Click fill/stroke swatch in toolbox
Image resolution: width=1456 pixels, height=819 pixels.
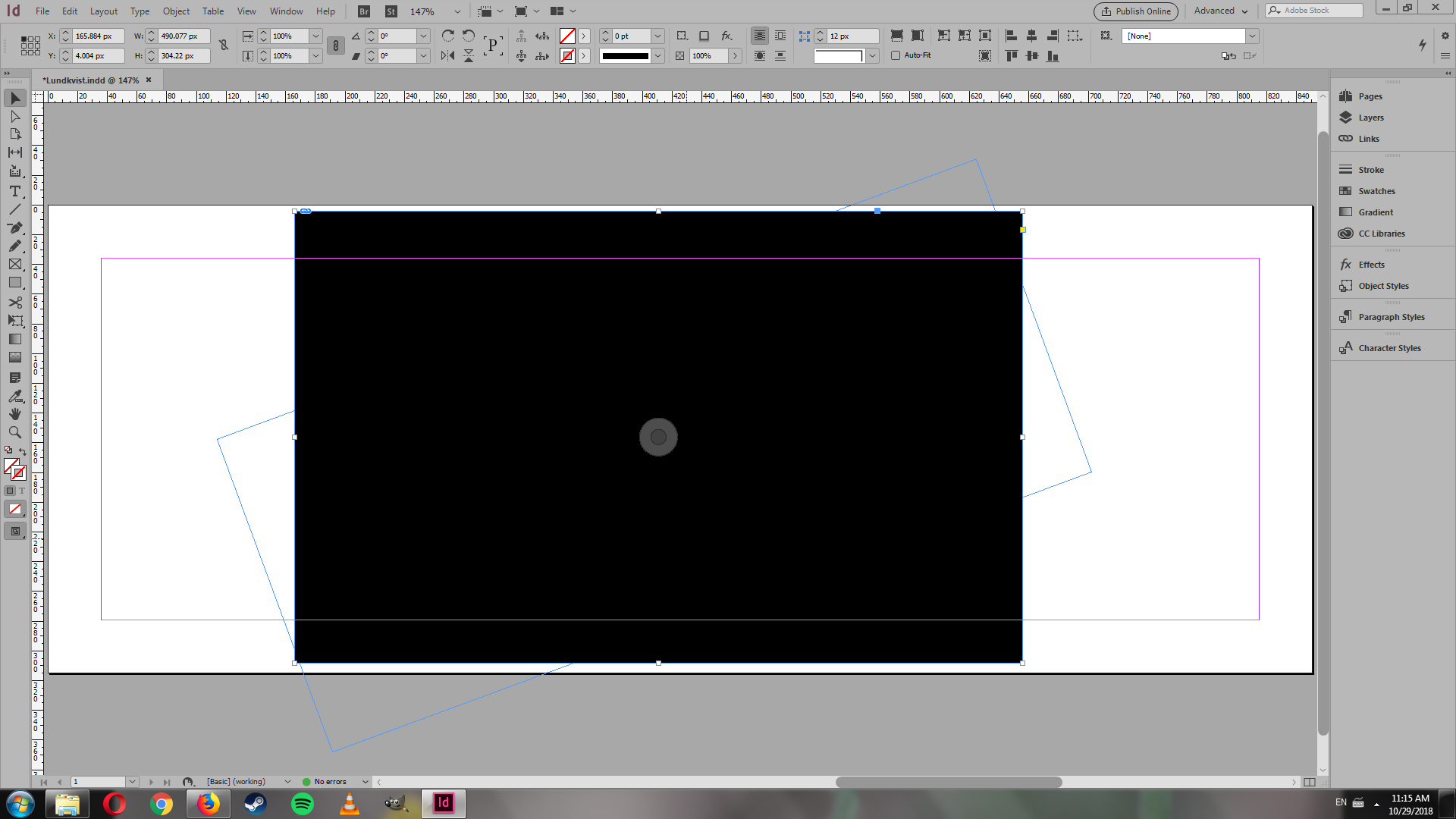[x=15, y=469]
